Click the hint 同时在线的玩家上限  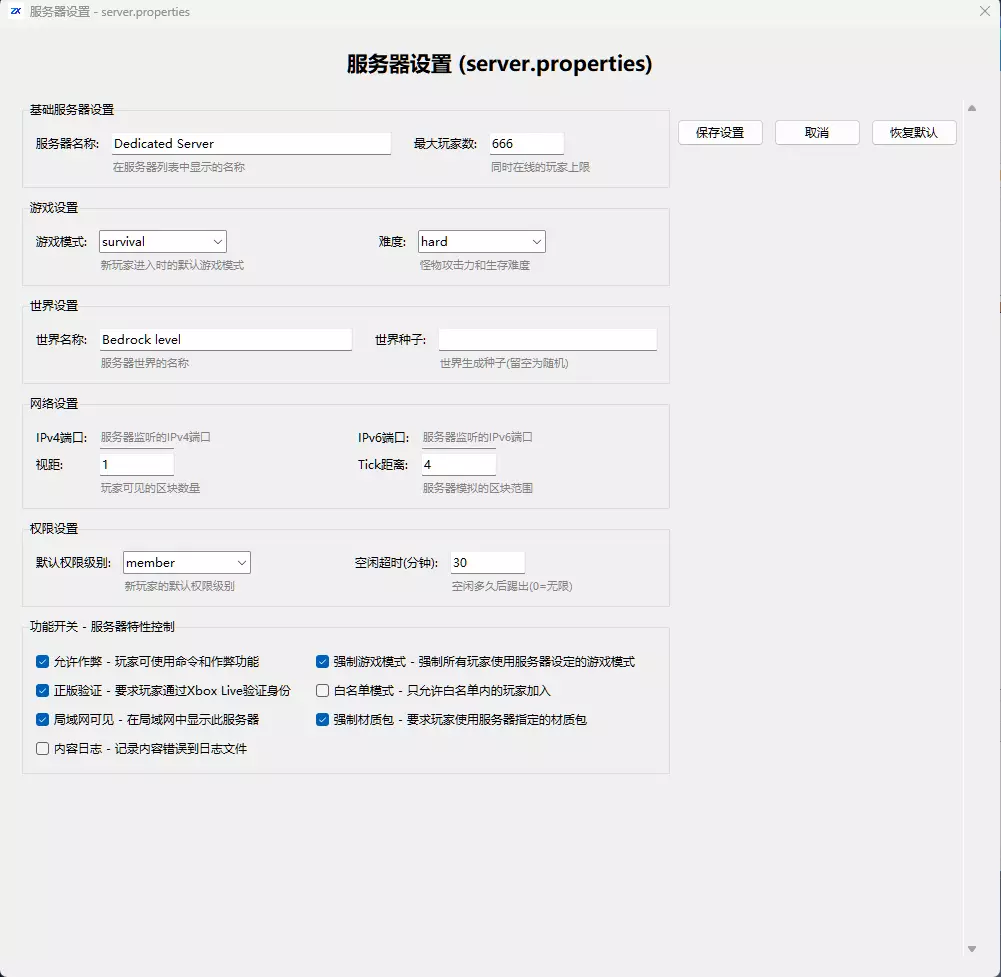pyautogui.click(x=541, y=167)
